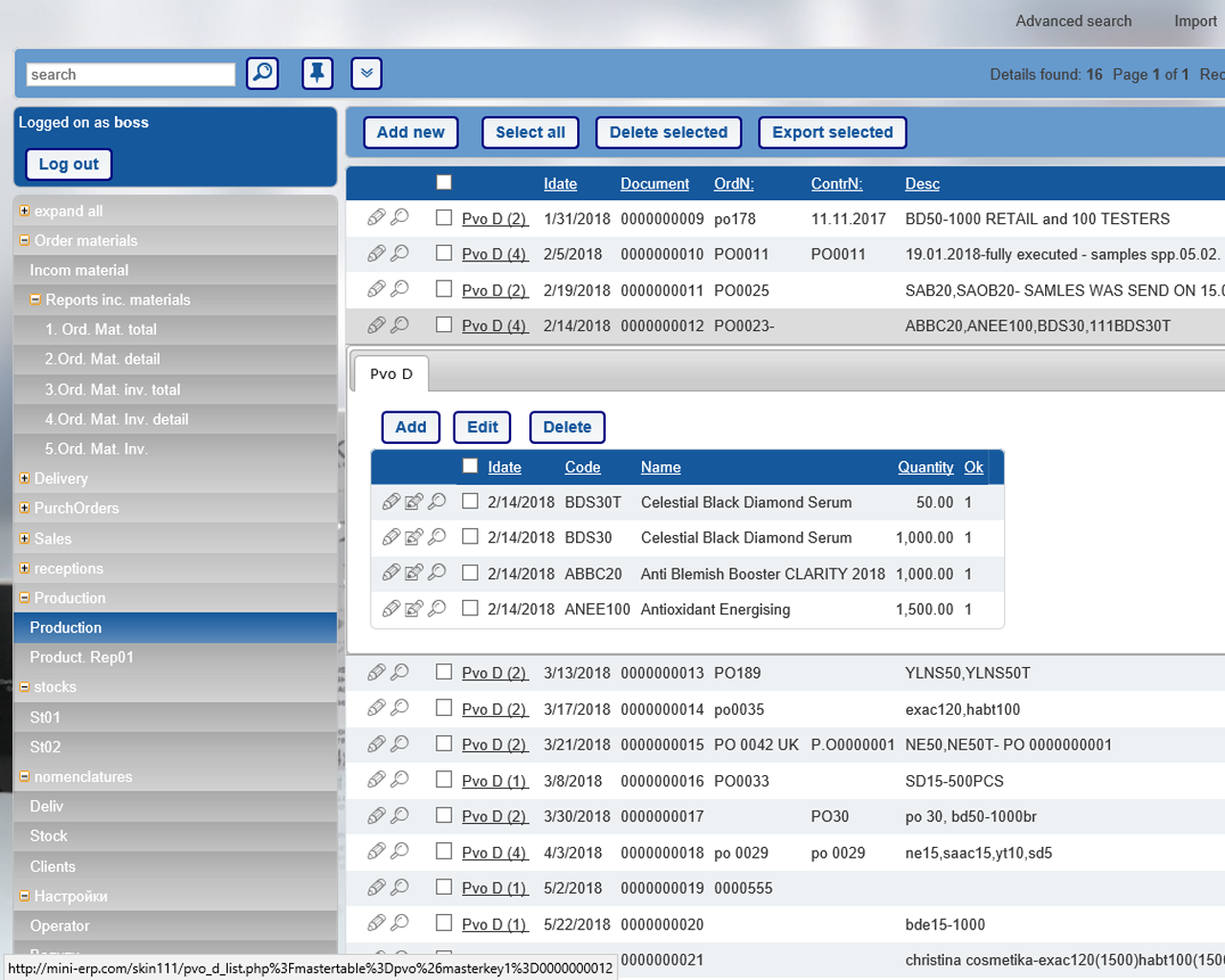The height and width of the screenshot is (980, 1225).
Task: Collapse the Order materials tree section
Action: pyautogui.click(x=25, y=240)
